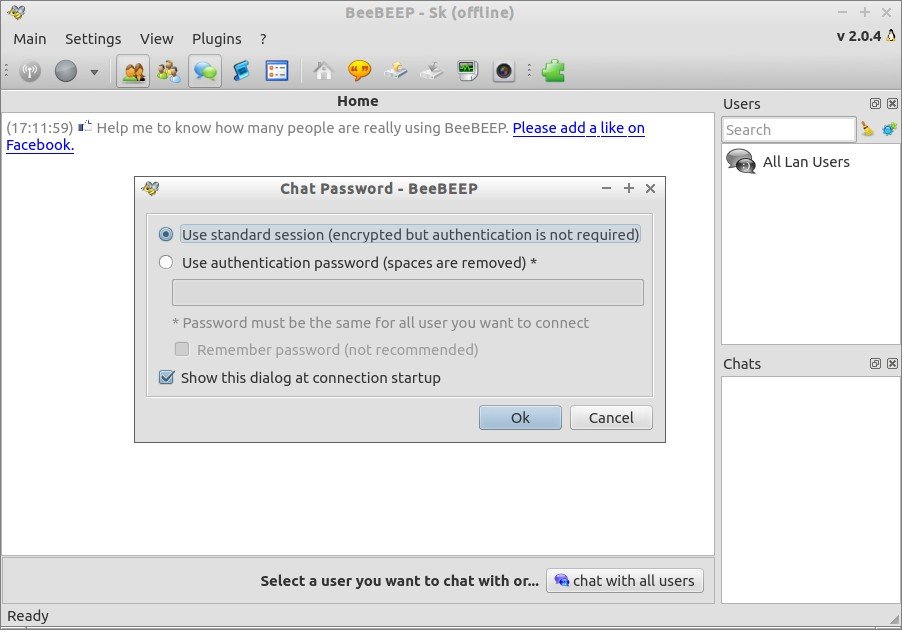Click the 'Users' panel title
Viewport: 902px width, 630px height.
(742, 104)
